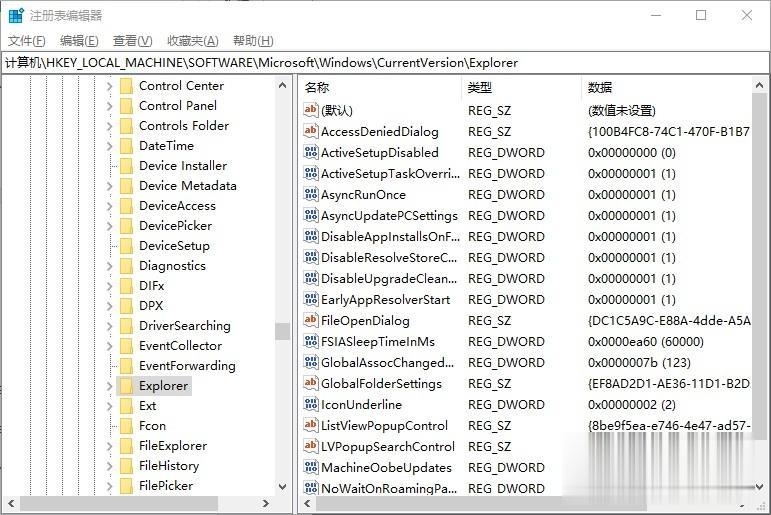Expand the DeviceAccess key
Image resolution: width=771 pixels, height=515 pixels.
tap(109, 206)
